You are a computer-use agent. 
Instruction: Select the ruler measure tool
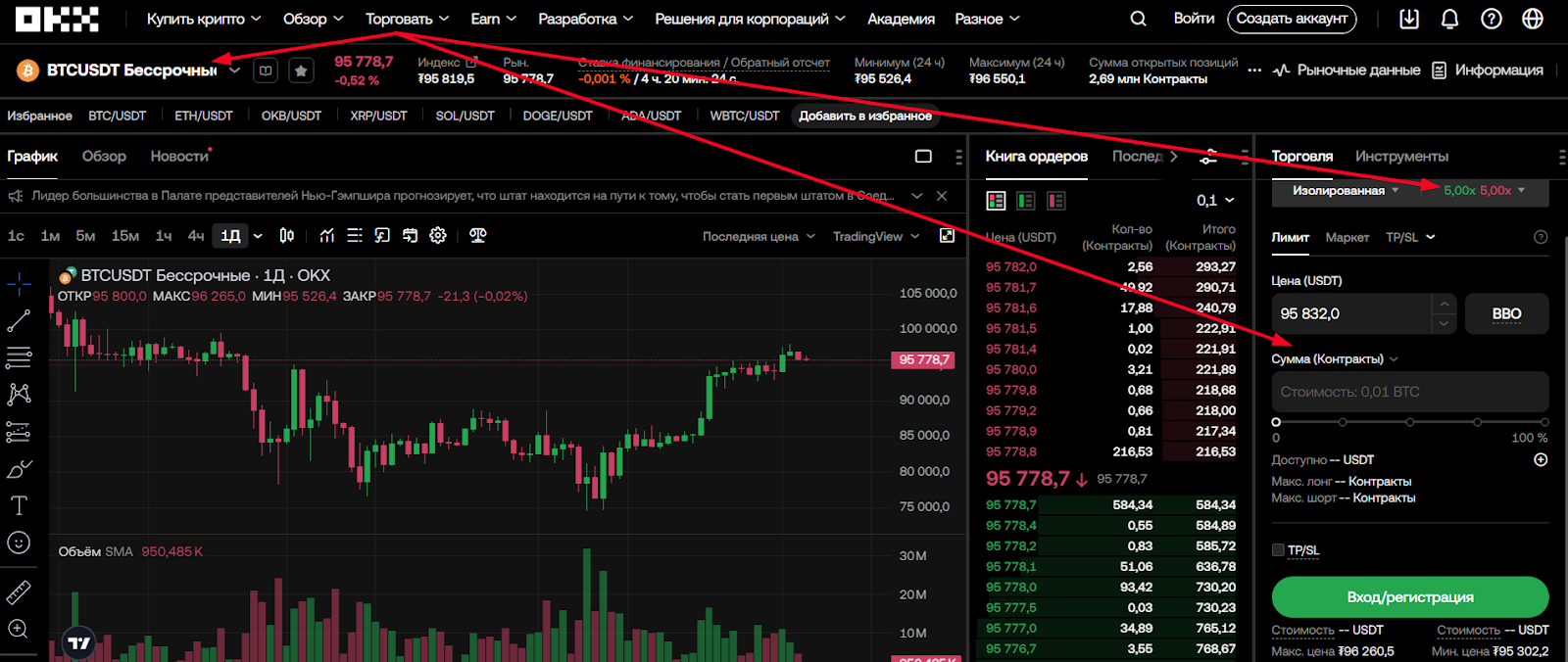[x=19, y=592]
